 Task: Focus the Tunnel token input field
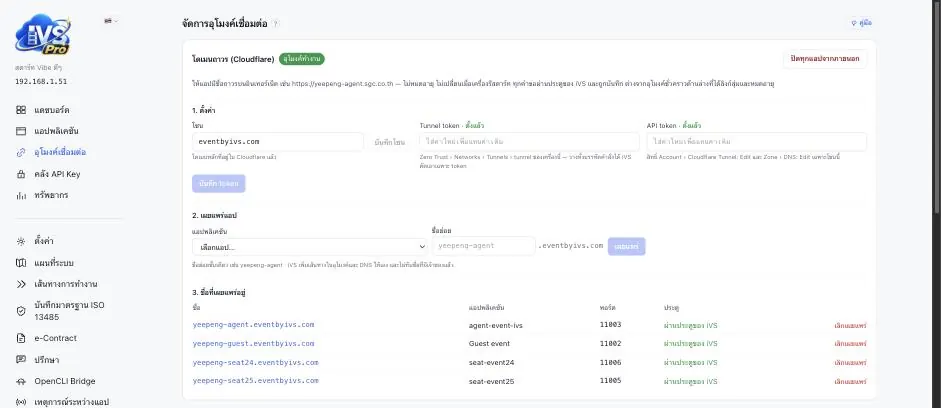529,142
